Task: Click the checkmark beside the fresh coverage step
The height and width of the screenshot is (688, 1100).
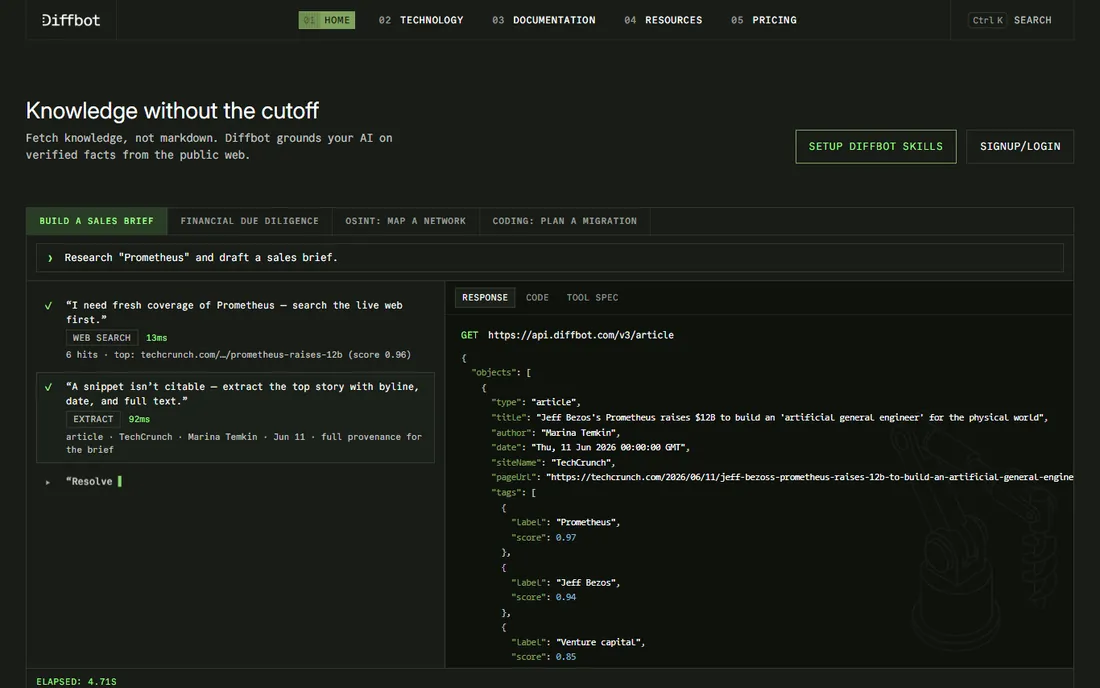Action: pos(48,306)
